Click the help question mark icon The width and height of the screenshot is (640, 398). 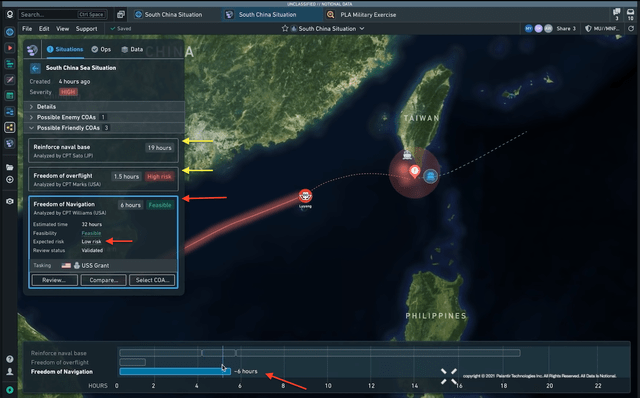[9, 359]
